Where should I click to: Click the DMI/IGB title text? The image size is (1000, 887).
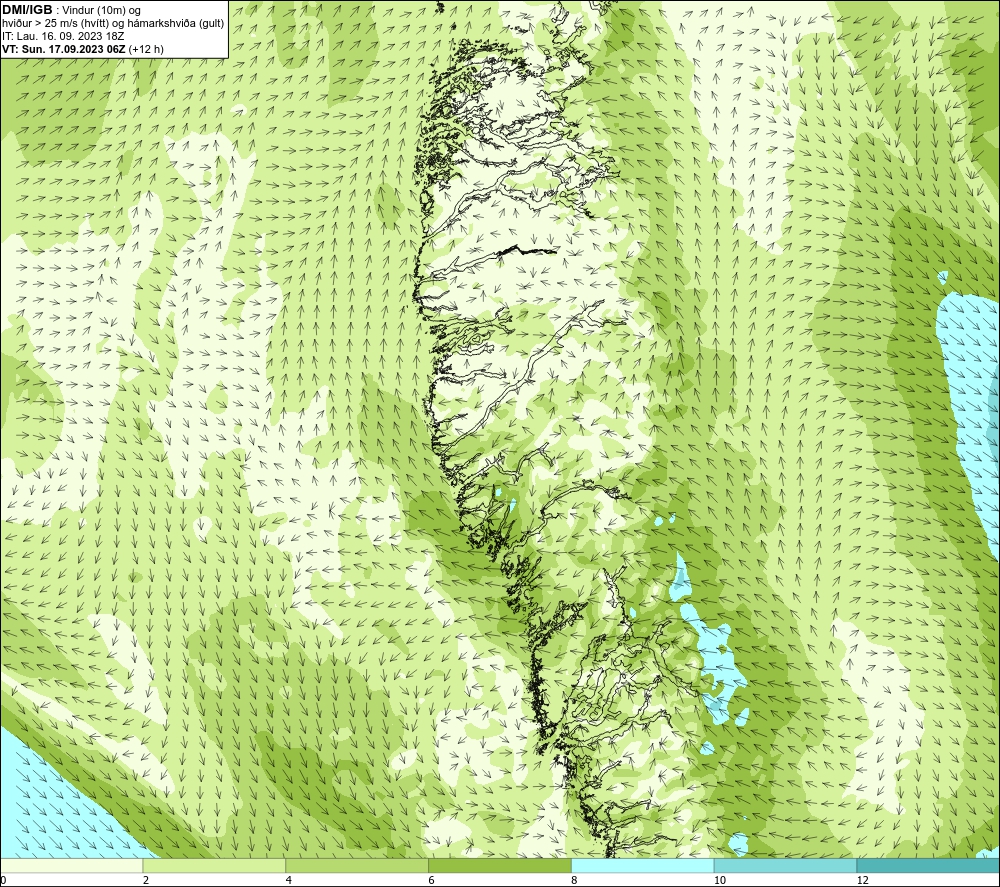[27, 10]
